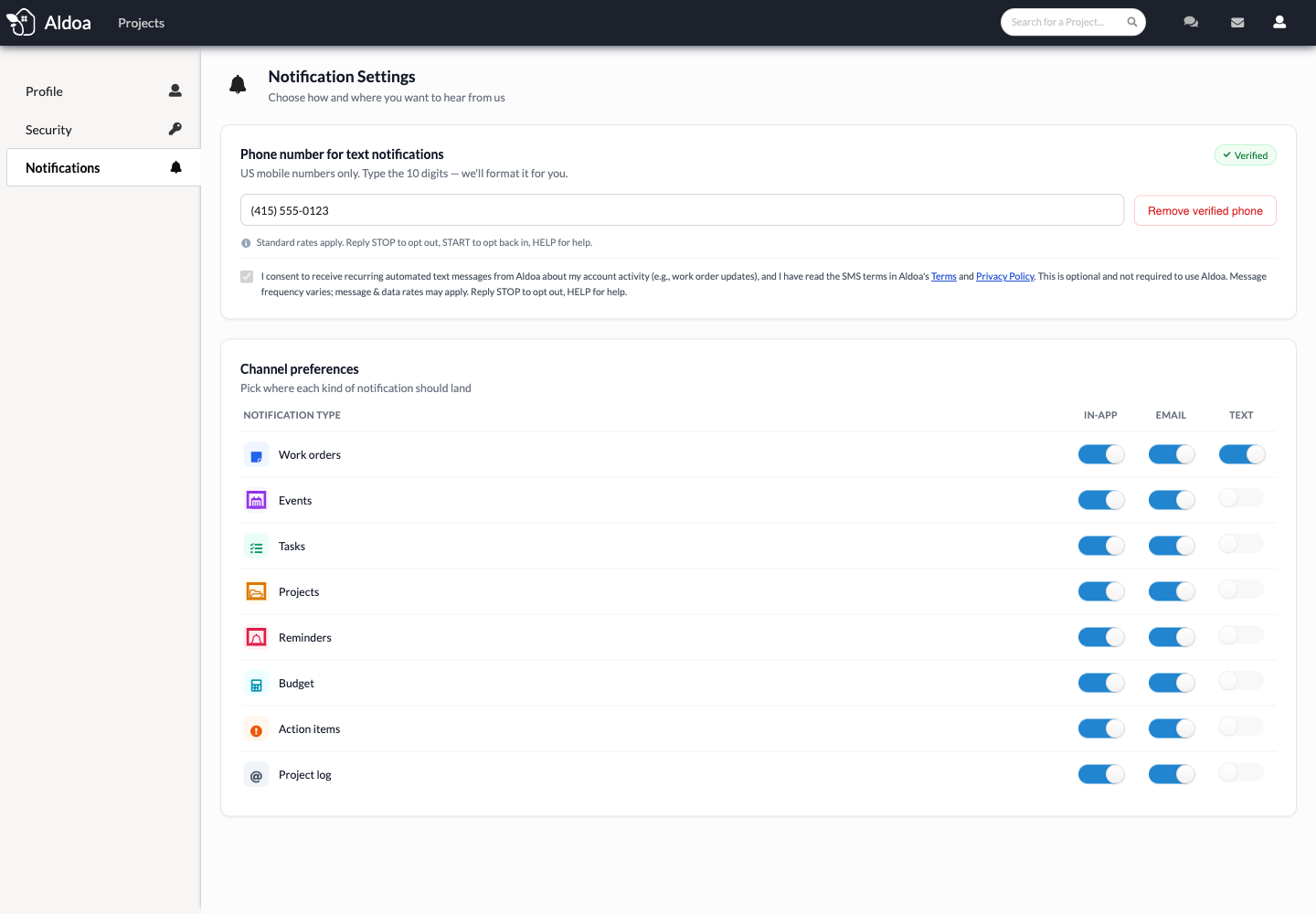Image resolution: width=1316 pixels, height=914 pixels.
Task: Click the Notifications bell icon in sidebar
Action: (x=176, y=167)
